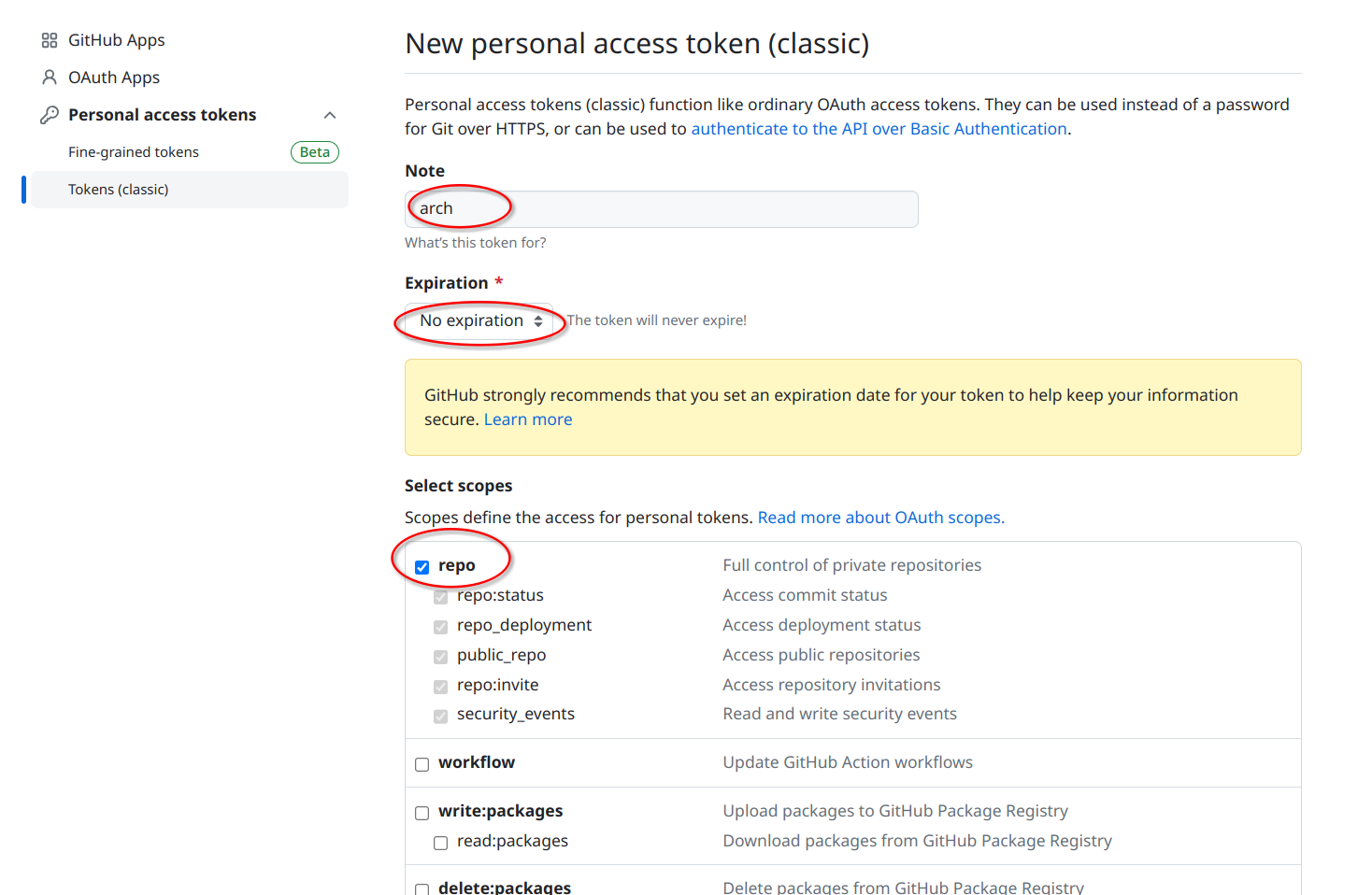Click the Note text field containing arch

pyautogui.click(x=662, y=209)
